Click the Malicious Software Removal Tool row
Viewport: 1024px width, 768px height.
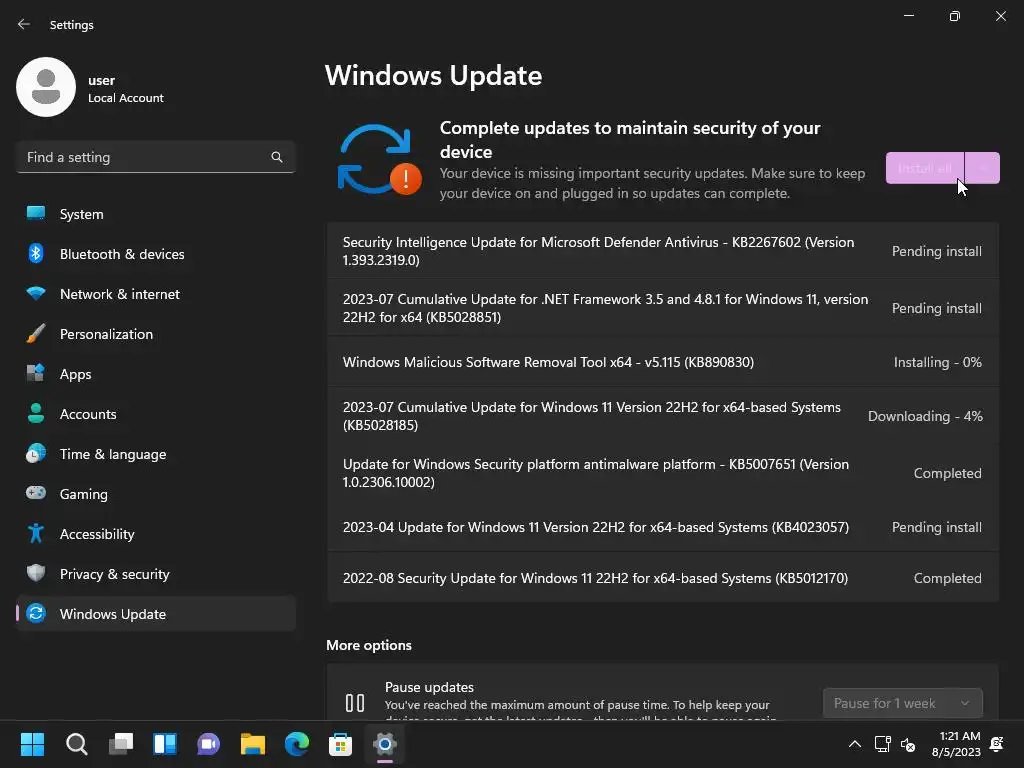663,362
